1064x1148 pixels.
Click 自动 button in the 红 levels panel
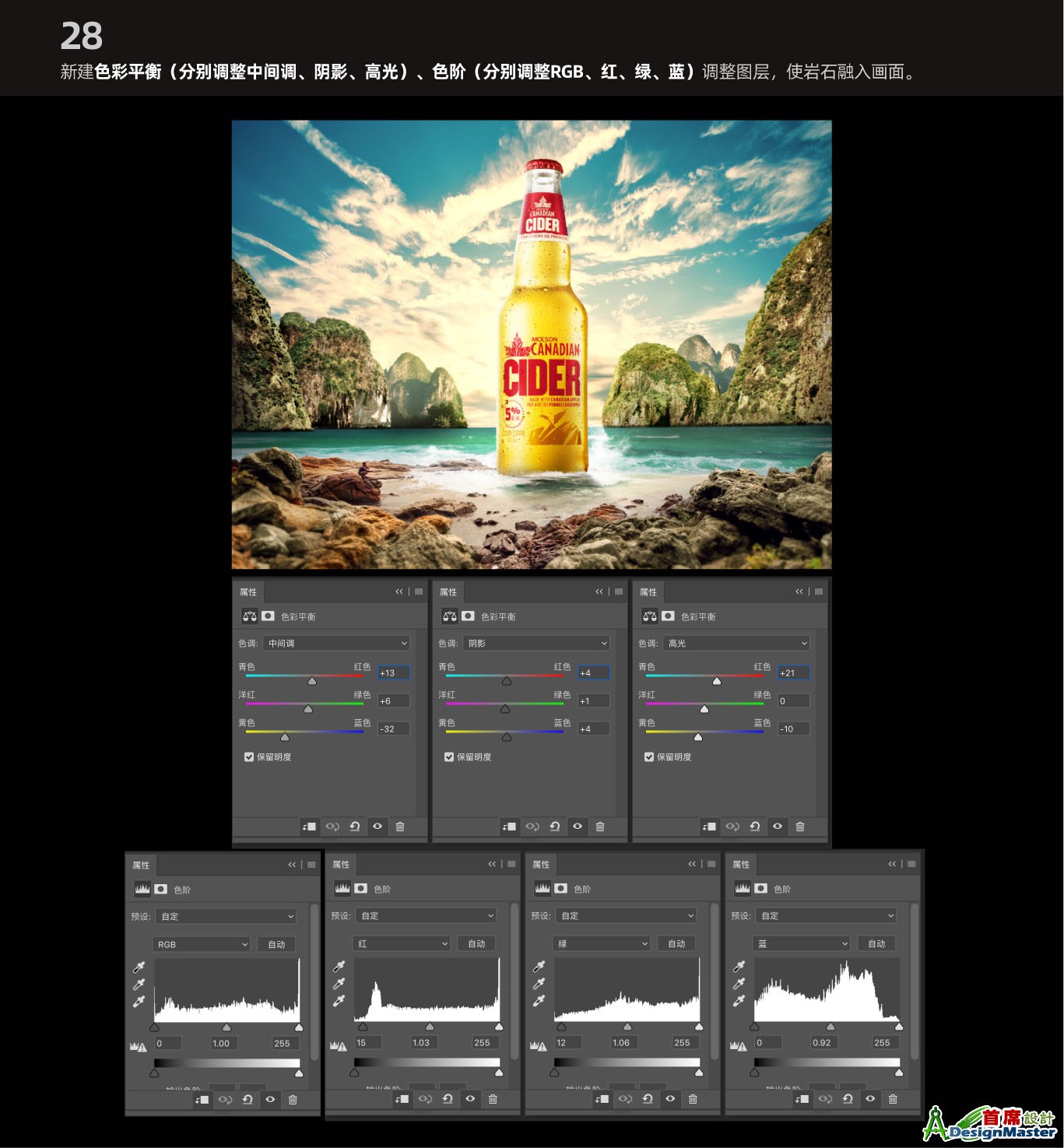tap(477, 943)
